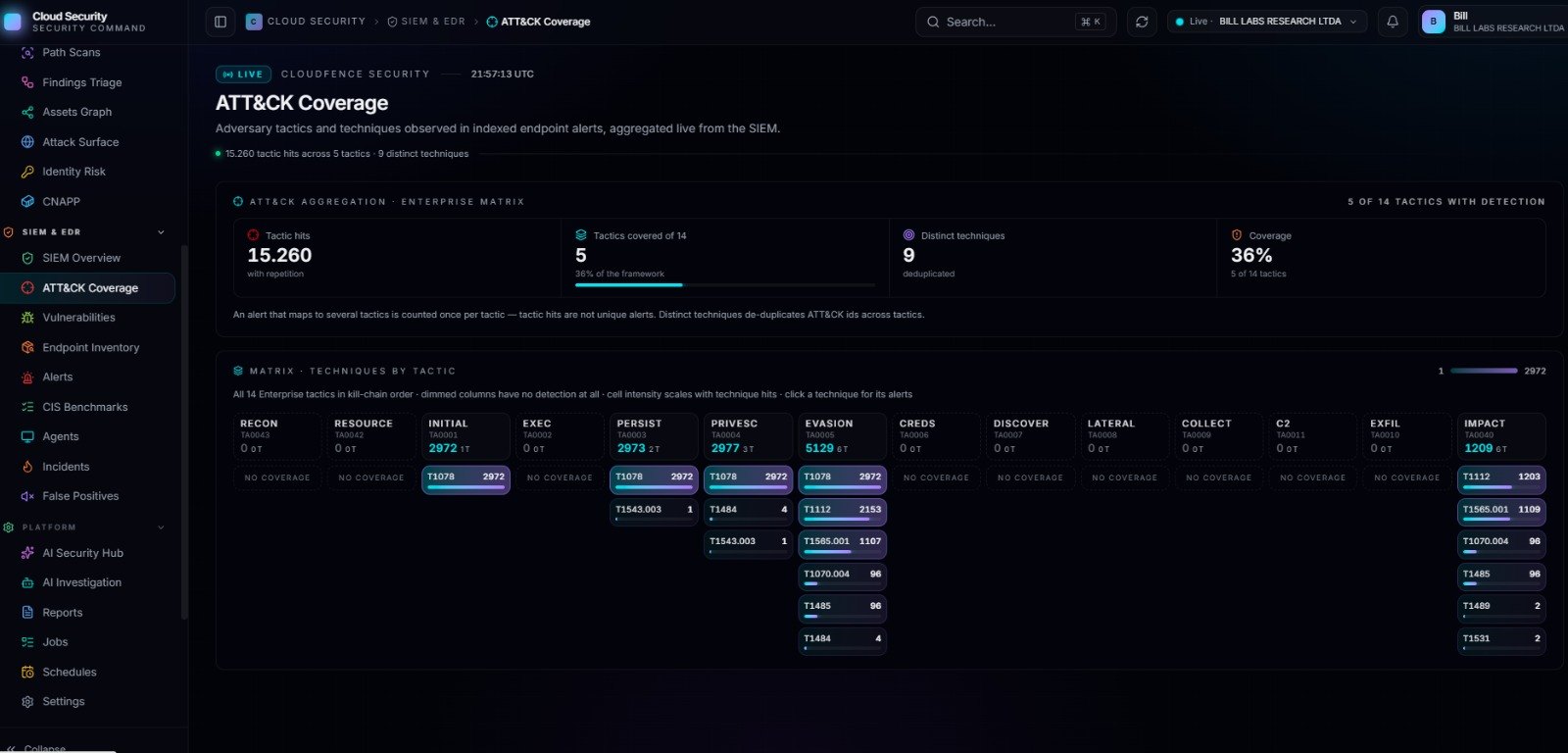Go to SIEM & EDR breadcrumb

point(426,22)
